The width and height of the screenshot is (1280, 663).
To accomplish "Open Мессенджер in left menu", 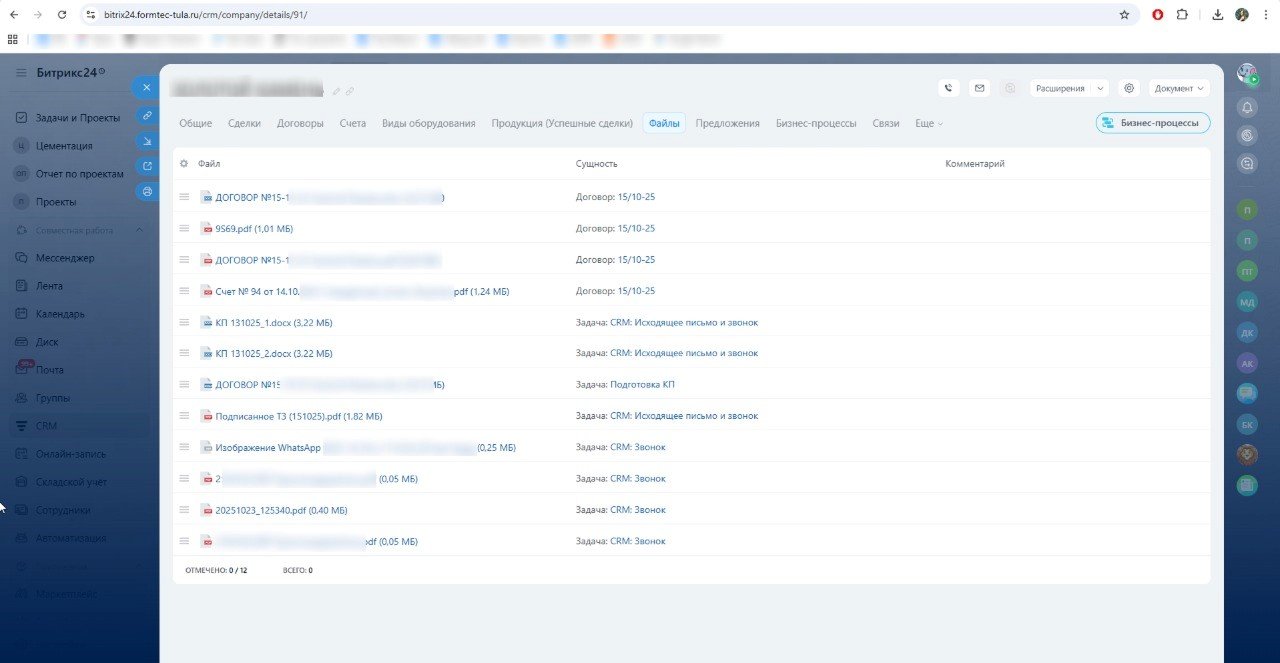I will [65, 258].
